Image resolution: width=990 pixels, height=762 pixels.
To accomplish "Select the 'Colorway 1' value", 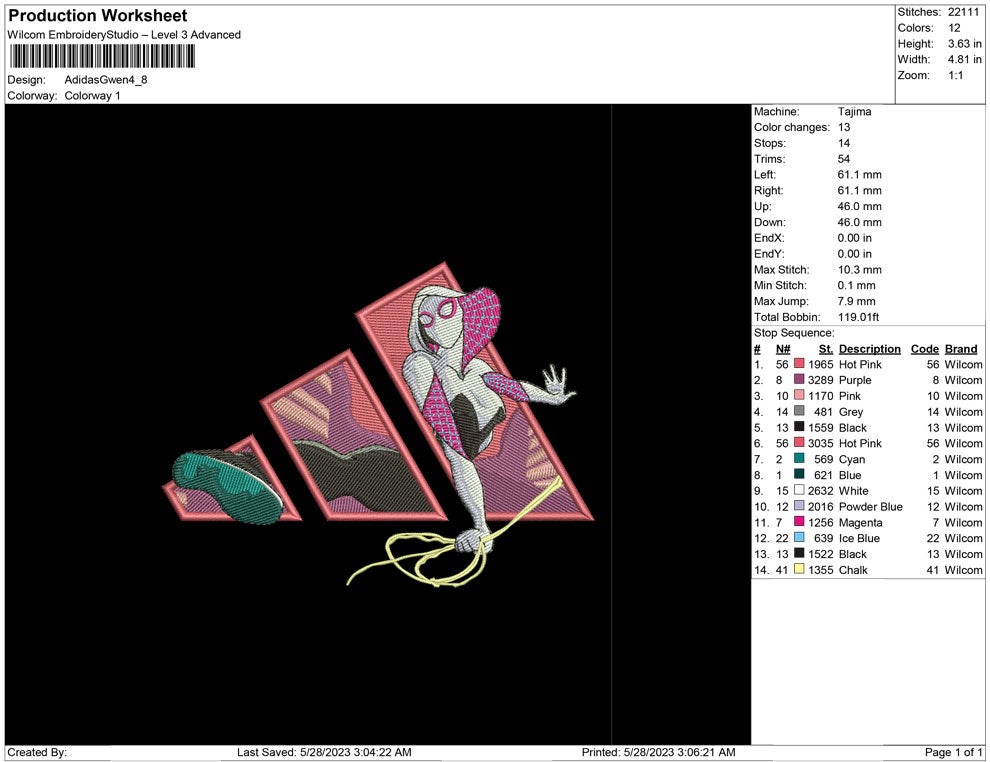I will click(x=92, y=96).
